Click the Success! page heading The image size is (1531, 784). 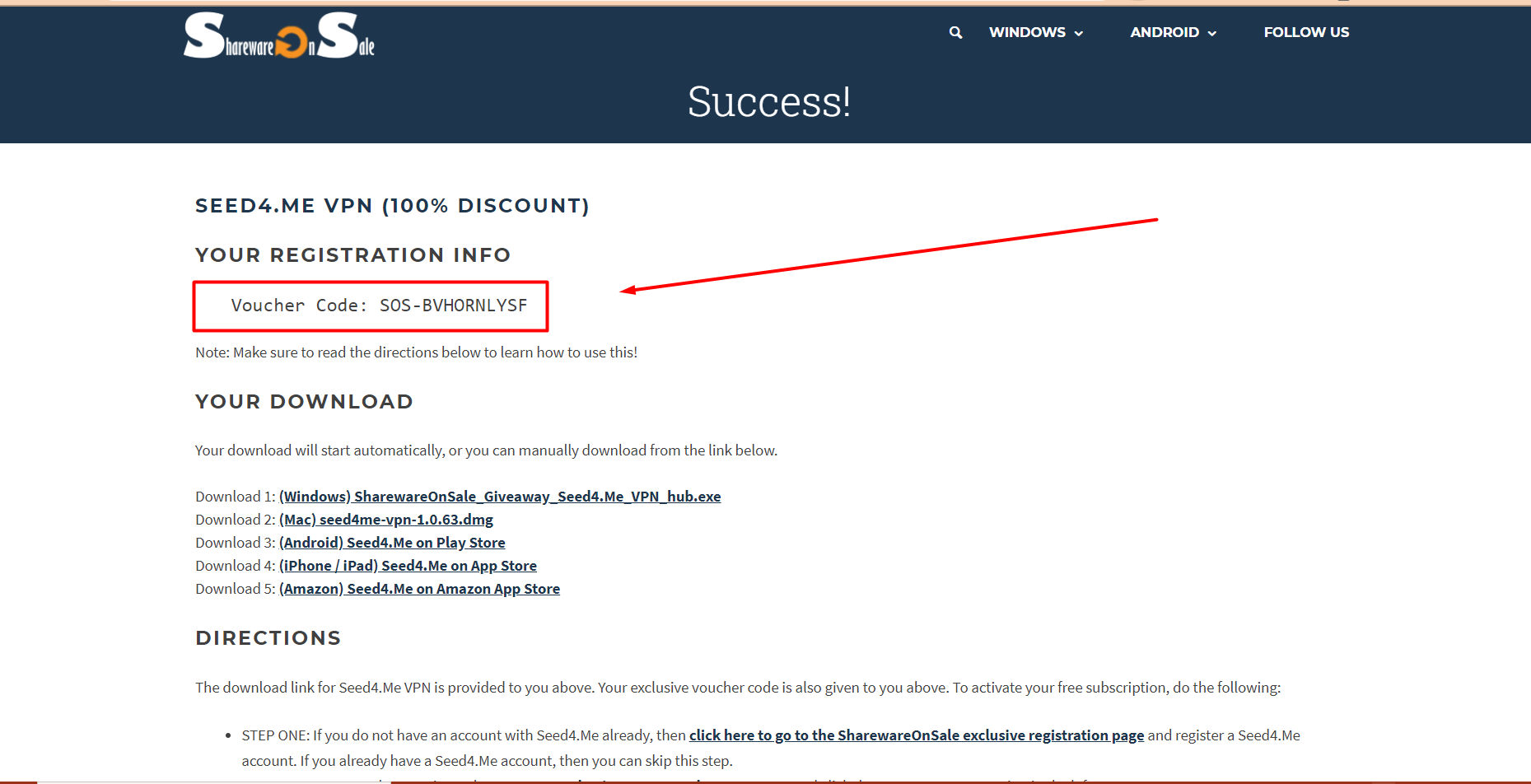click(x=768, y=102)
